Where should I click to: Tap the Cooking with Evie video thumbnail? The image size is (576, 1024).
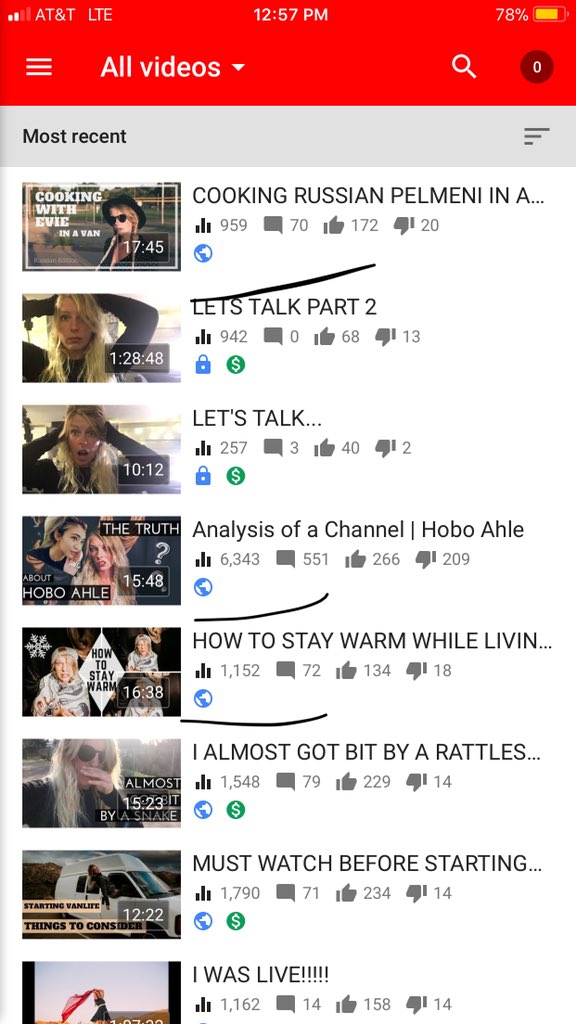pyautogui.click(x=101, y=227)
